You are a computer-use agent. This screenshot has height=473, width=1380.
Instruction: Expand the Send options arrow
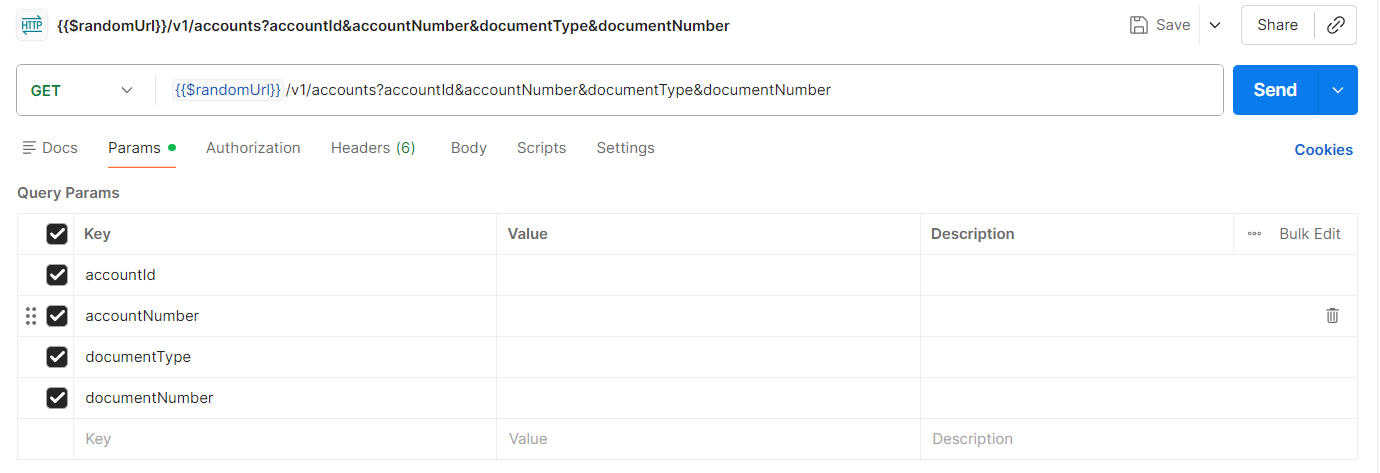tap(1339, 90)
